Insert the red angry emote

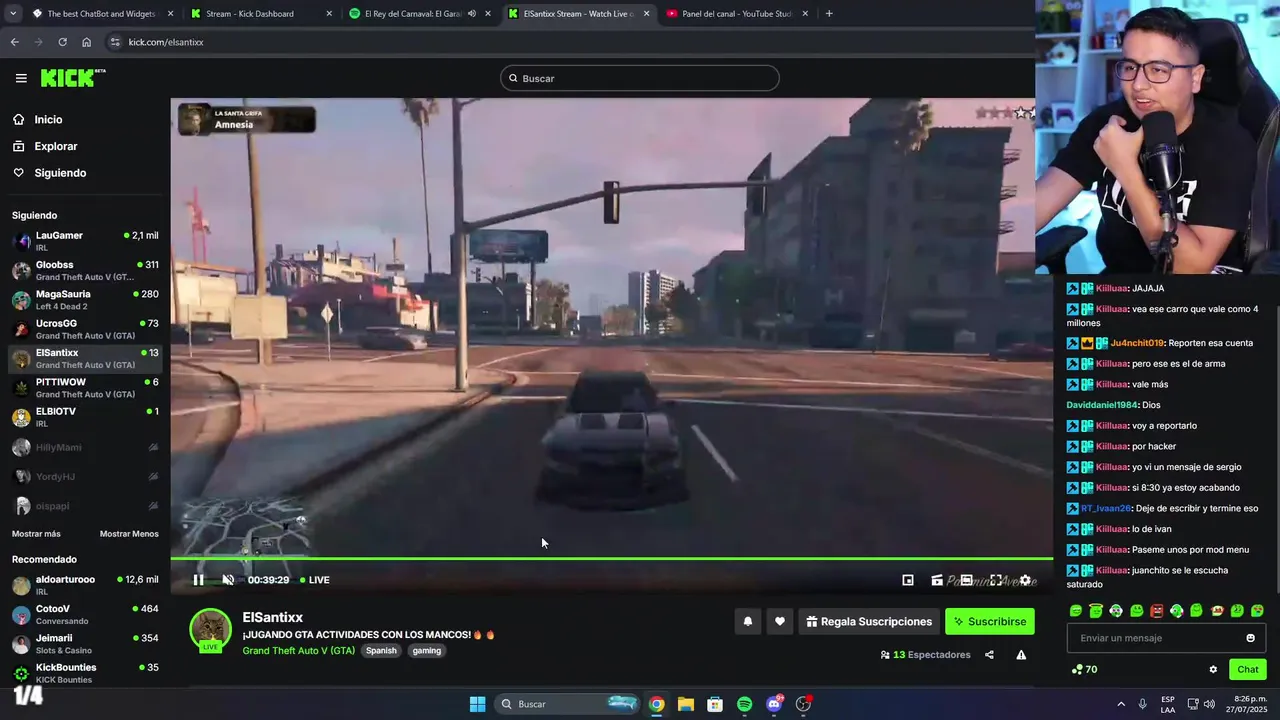1156,611
